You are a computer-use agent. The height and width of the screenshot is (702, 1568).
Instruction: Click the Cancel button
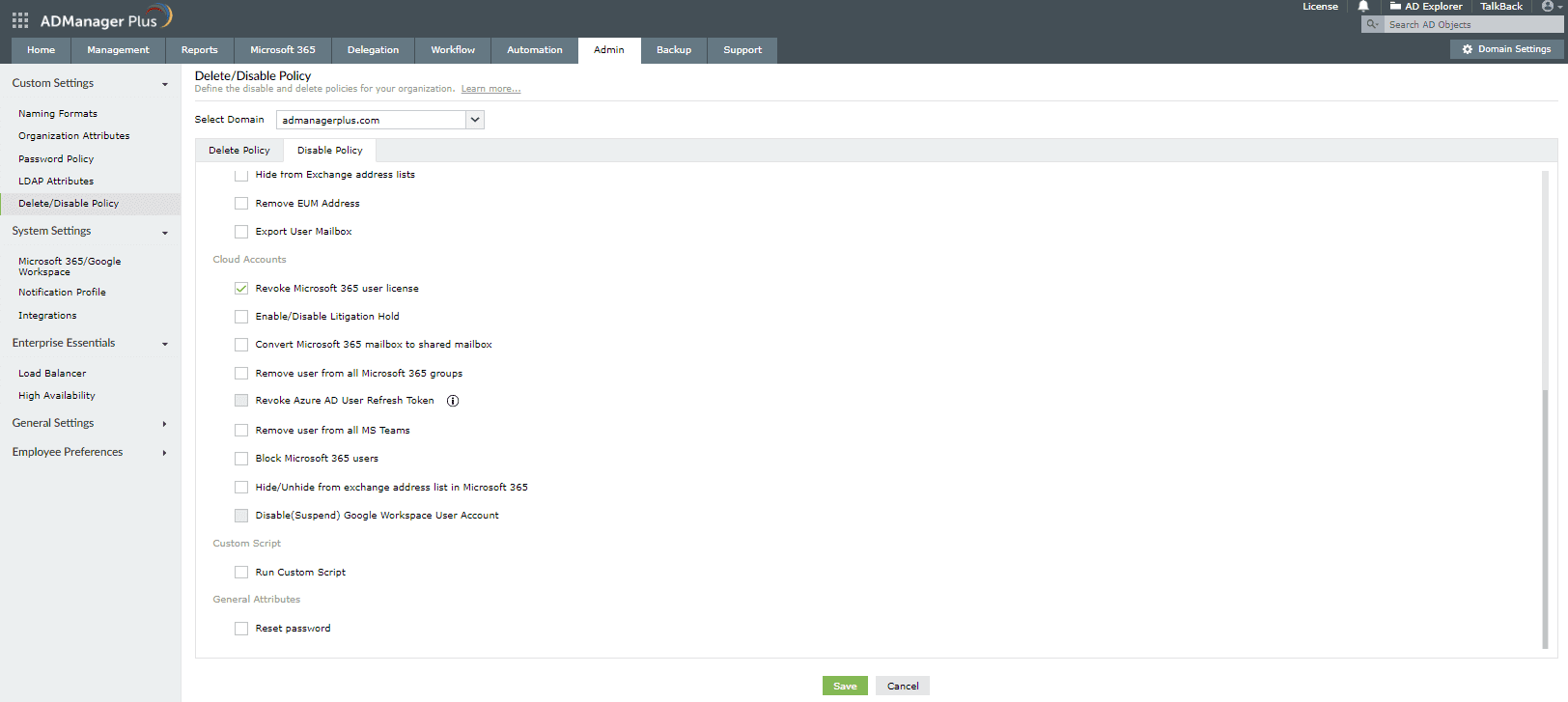(903, 687)
